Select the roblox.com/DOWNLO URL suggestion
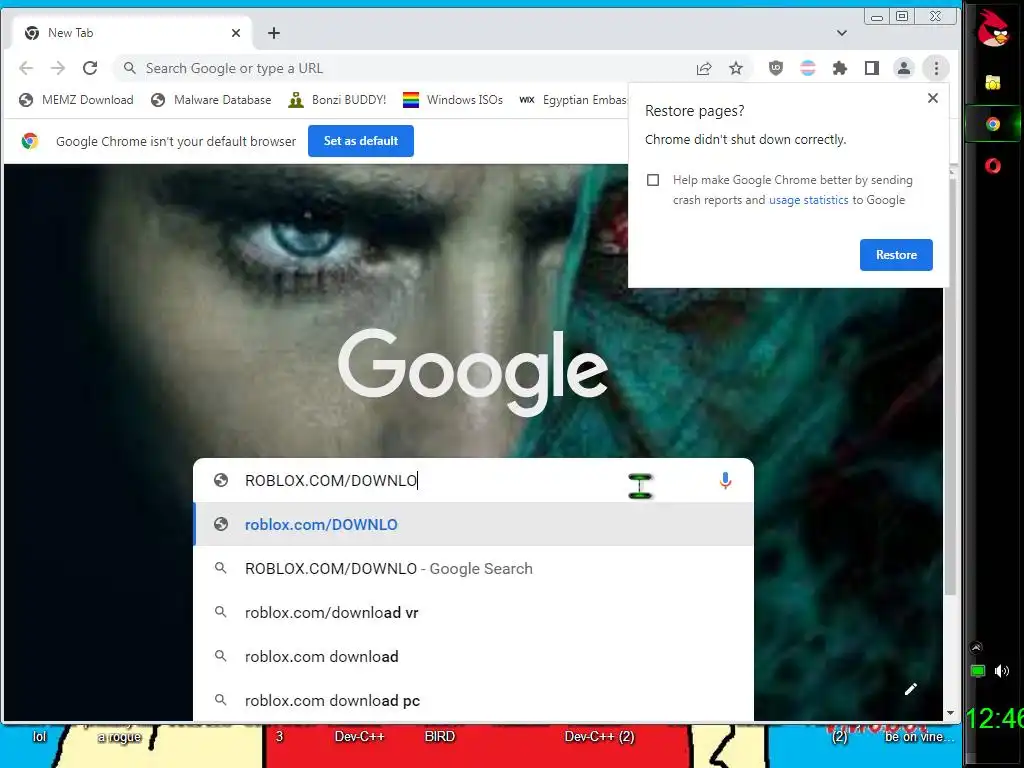The width and height of the screenshot is (1024, 768). 473,524
